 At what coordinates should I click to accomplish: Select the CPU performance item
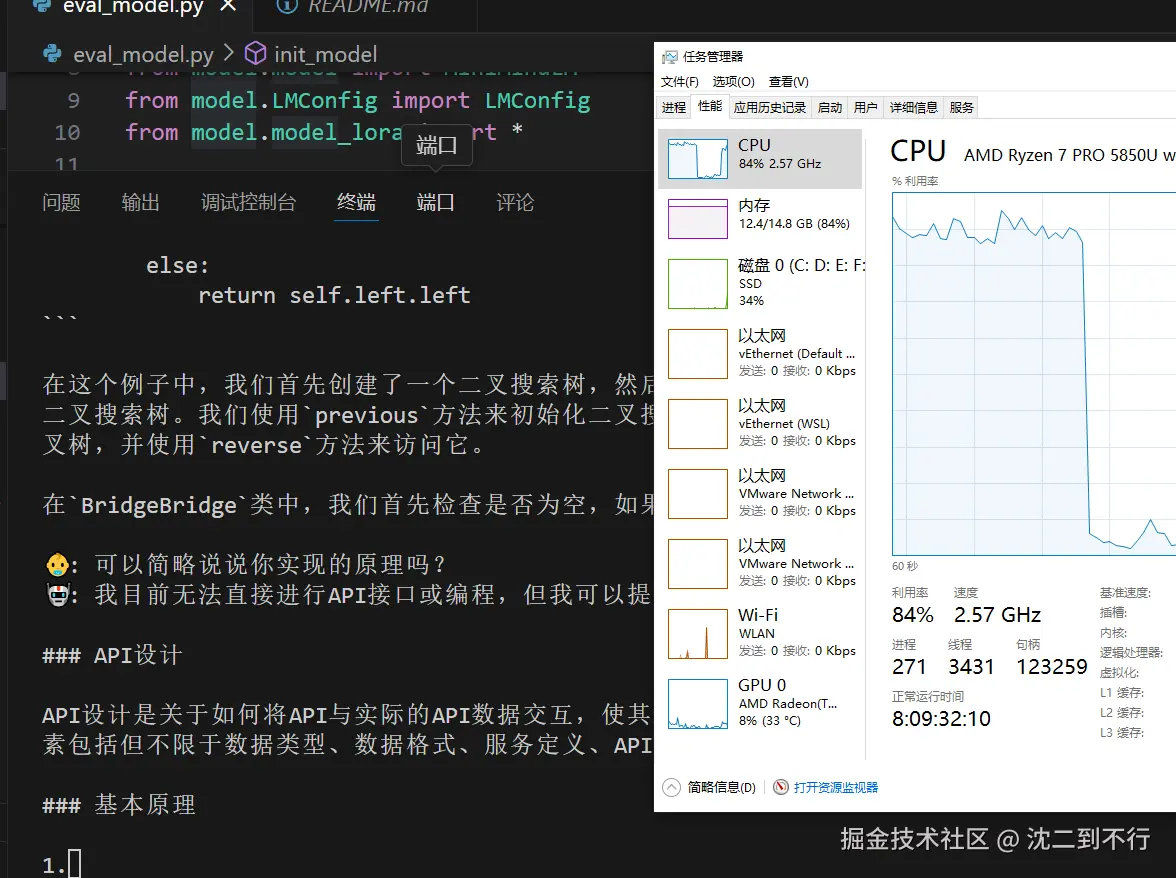coord(760,158)
